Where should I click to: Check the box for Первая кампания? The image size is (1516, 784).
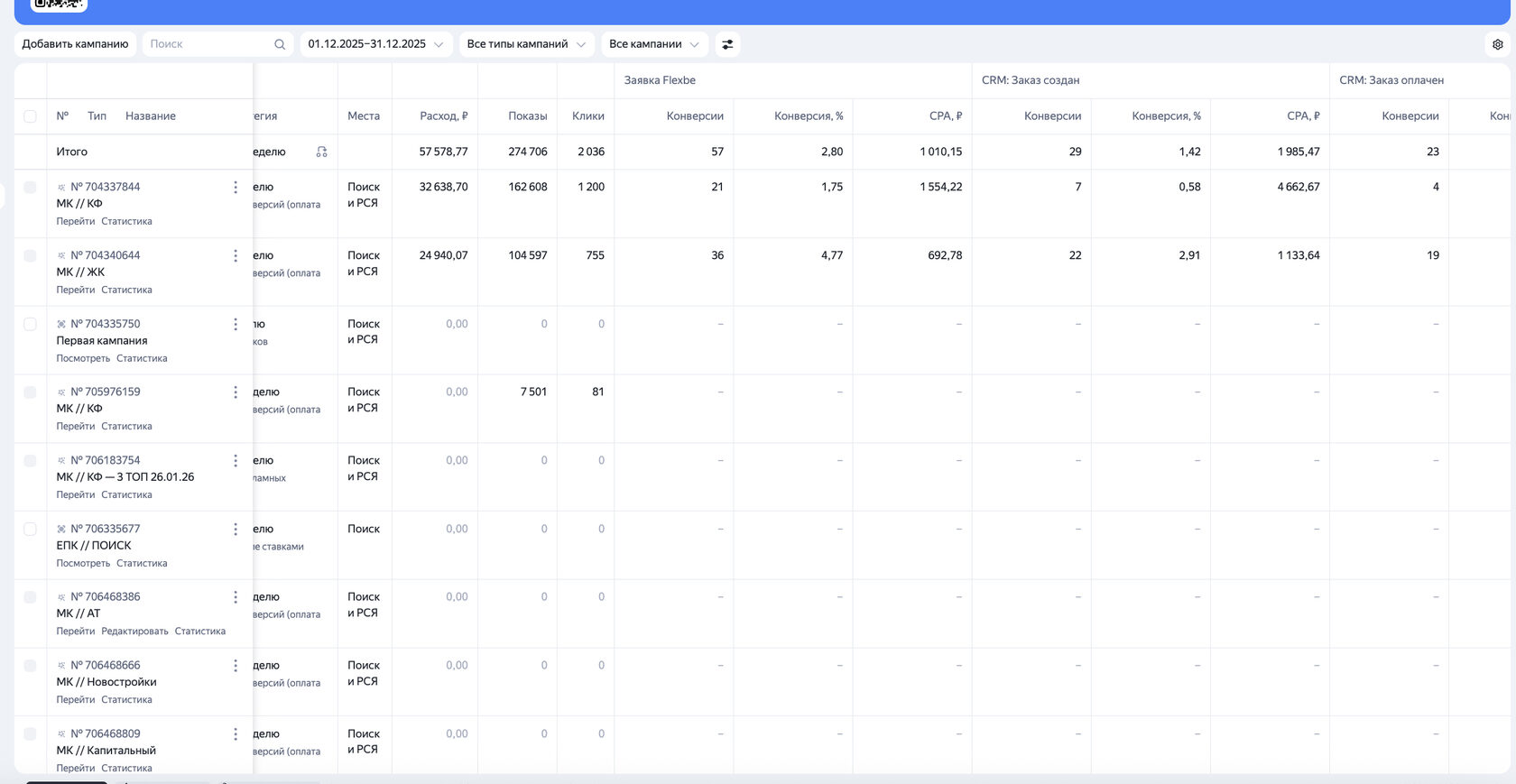coord(30,324)
